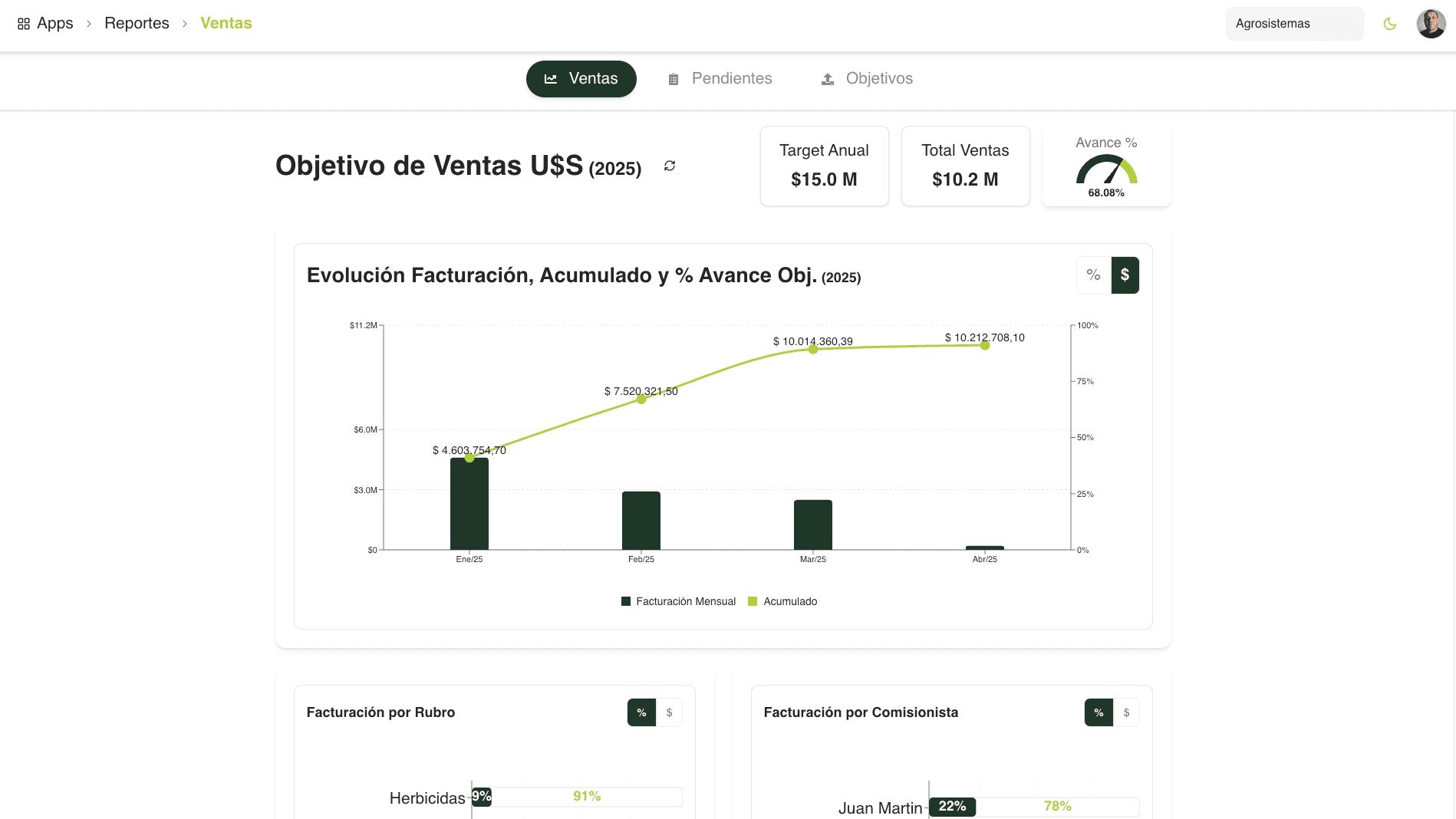The width and height of the screenshot is (1456, 819).
Task: Open the Pendientes tab
Action: click(720, 79)
